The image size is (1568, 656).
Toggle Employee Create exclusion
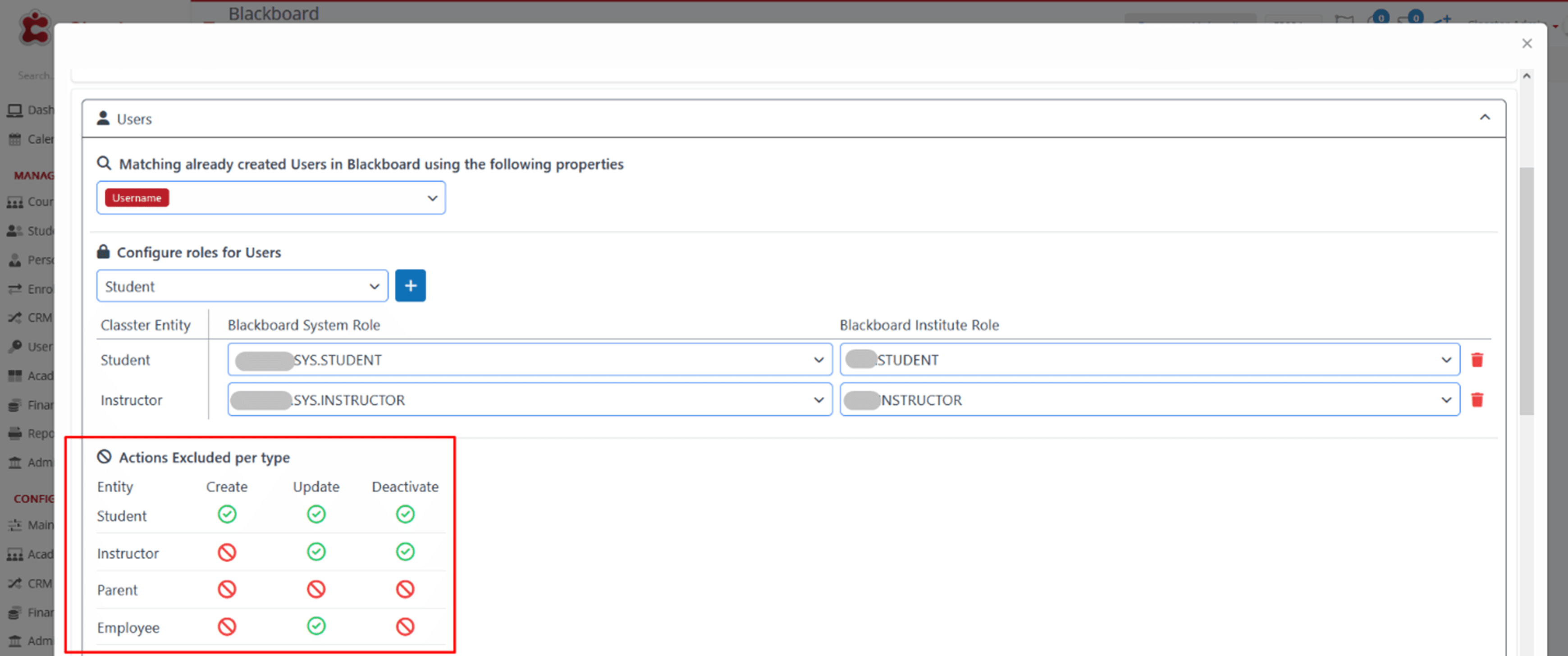click(227, 627)
